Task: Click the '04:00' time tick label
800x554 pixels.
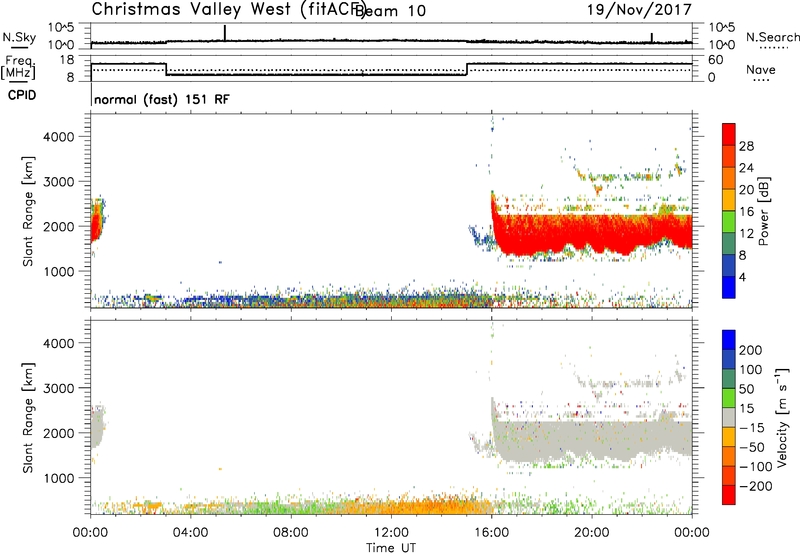Action: pos(190,533)
